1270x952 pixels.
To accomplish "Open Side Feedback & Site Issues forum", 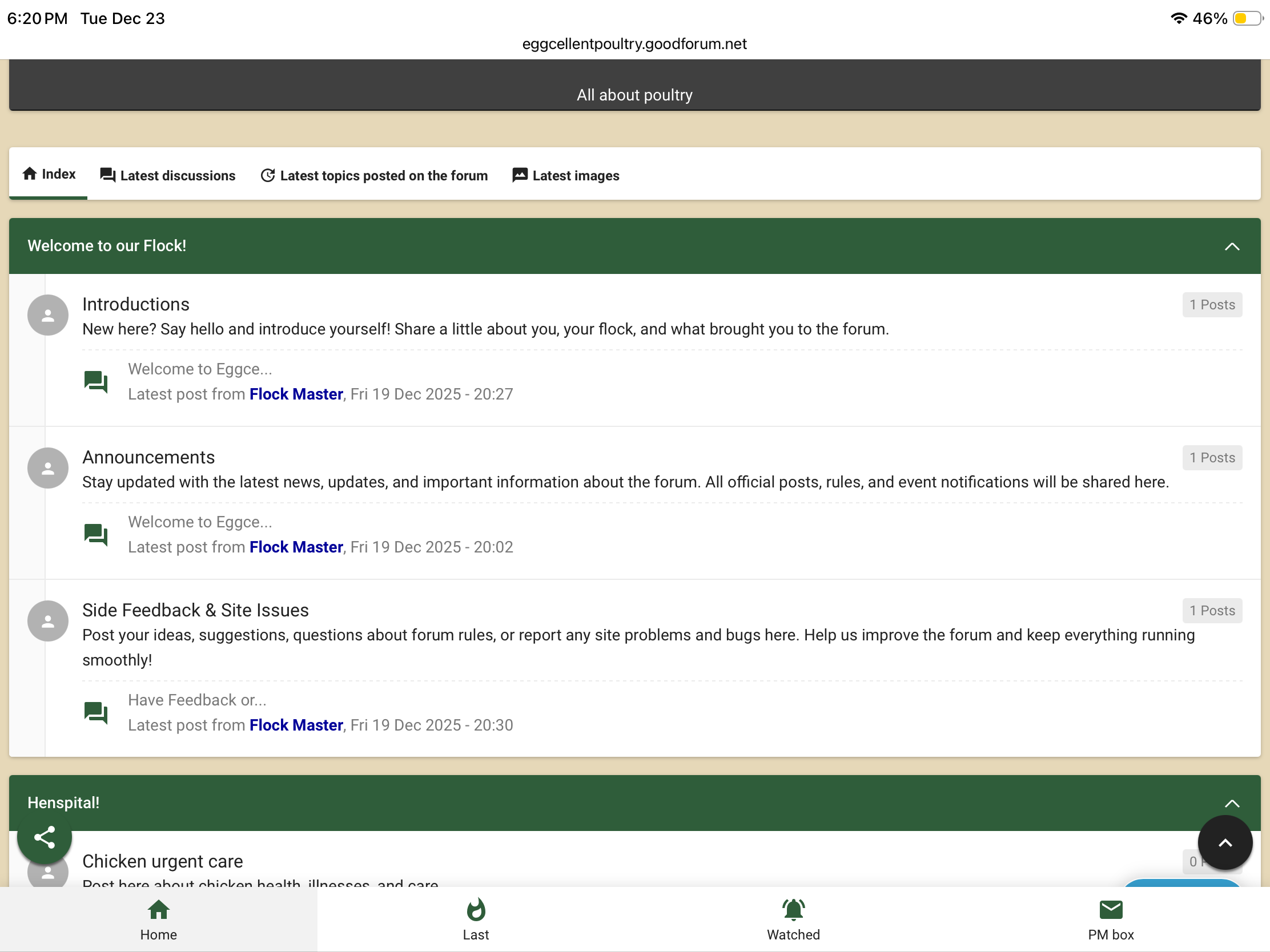I will click(x=195, y=610).
